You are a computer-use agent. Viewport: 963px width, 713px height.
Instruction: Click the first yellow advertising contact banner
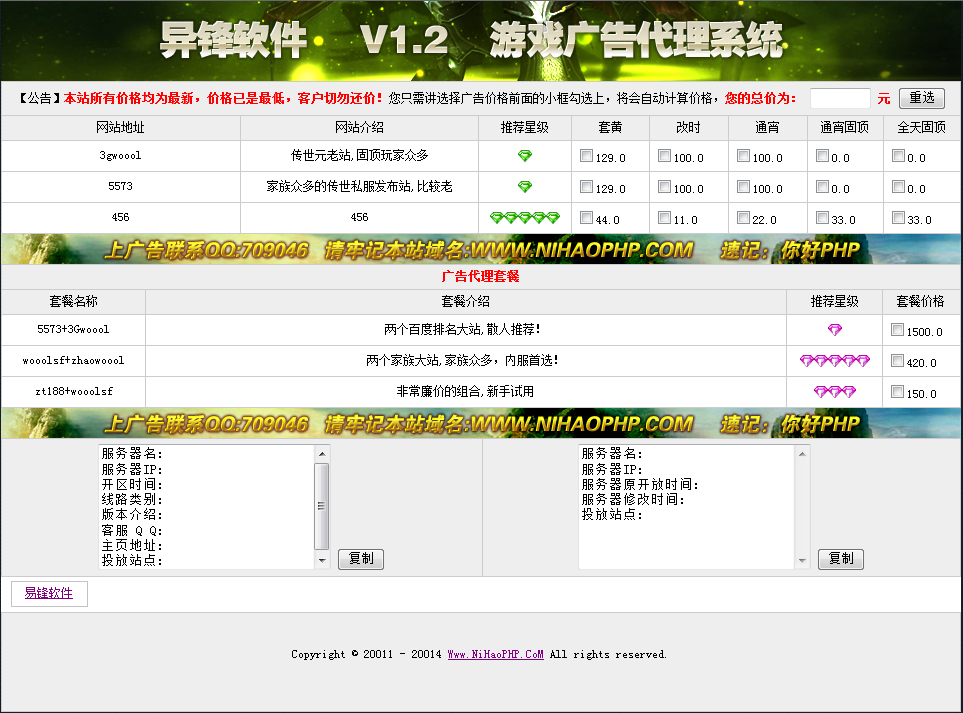[x=481, y=249]
